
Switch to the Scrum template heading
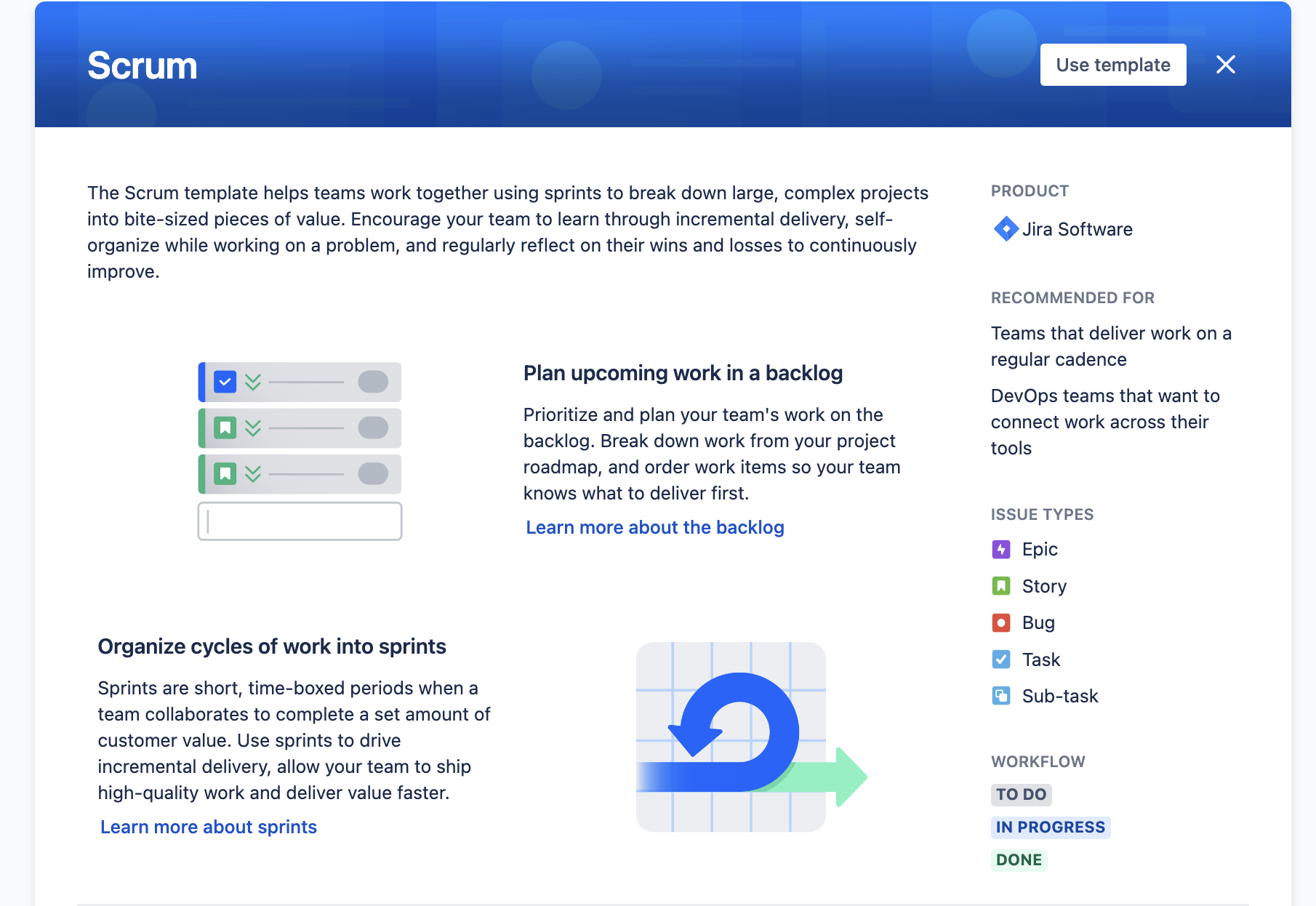click(142, 65)
